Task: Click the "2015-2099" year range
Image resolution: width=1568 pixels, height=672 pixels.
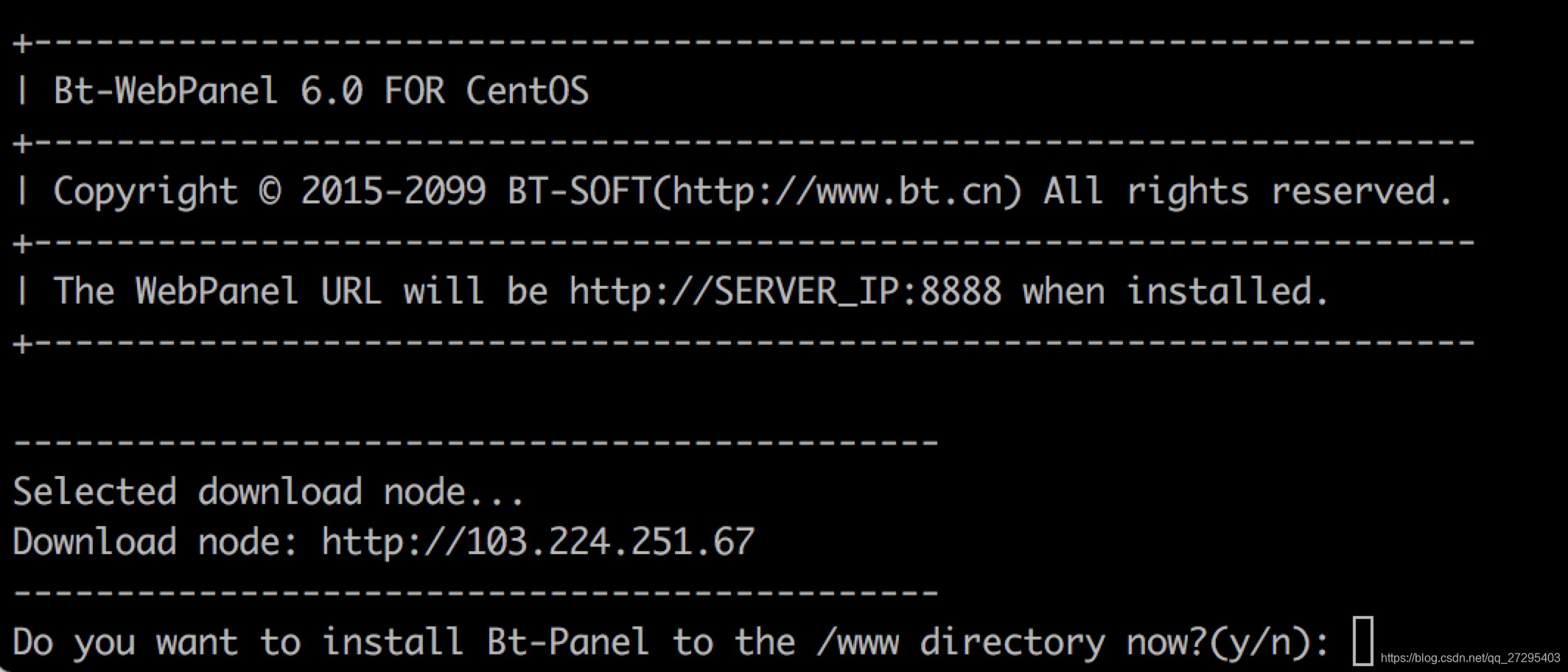Action: tap(393, 192)
